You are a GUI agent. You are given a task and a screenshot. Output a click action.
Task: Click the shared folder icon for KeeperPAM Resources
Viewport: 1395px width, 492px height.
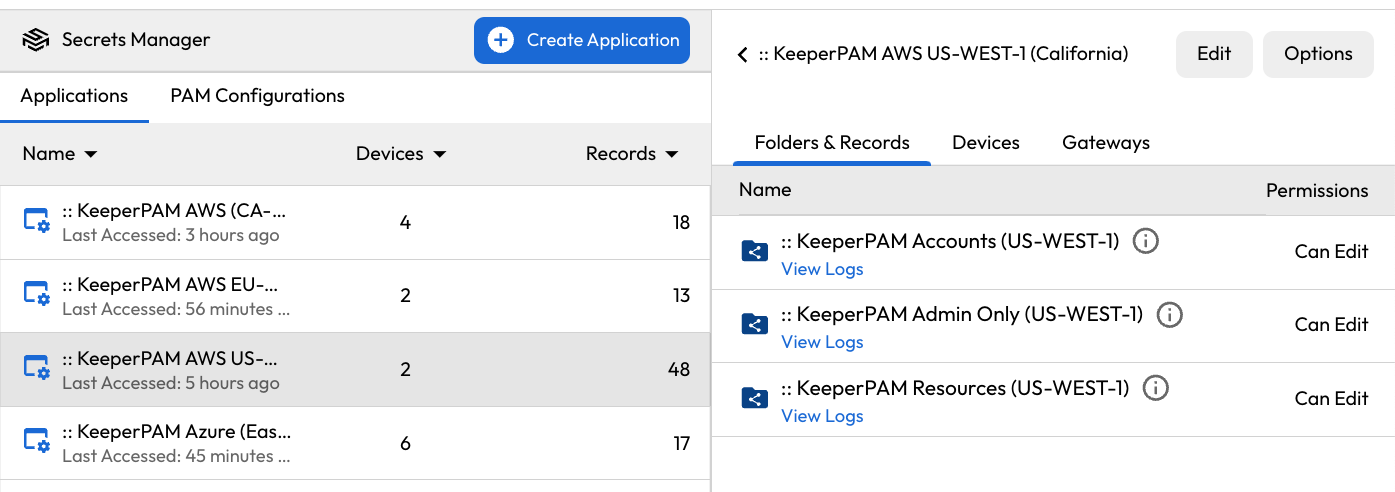754,398
